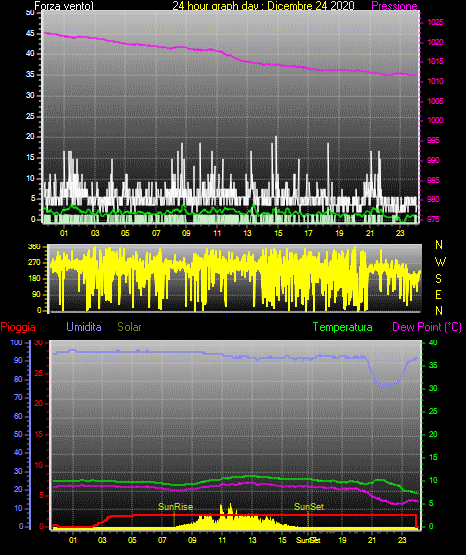This screenshot has height=555, width=466.
Task: Click the S compass direction label
Action: pyautogui.click(x=438, y=279)
